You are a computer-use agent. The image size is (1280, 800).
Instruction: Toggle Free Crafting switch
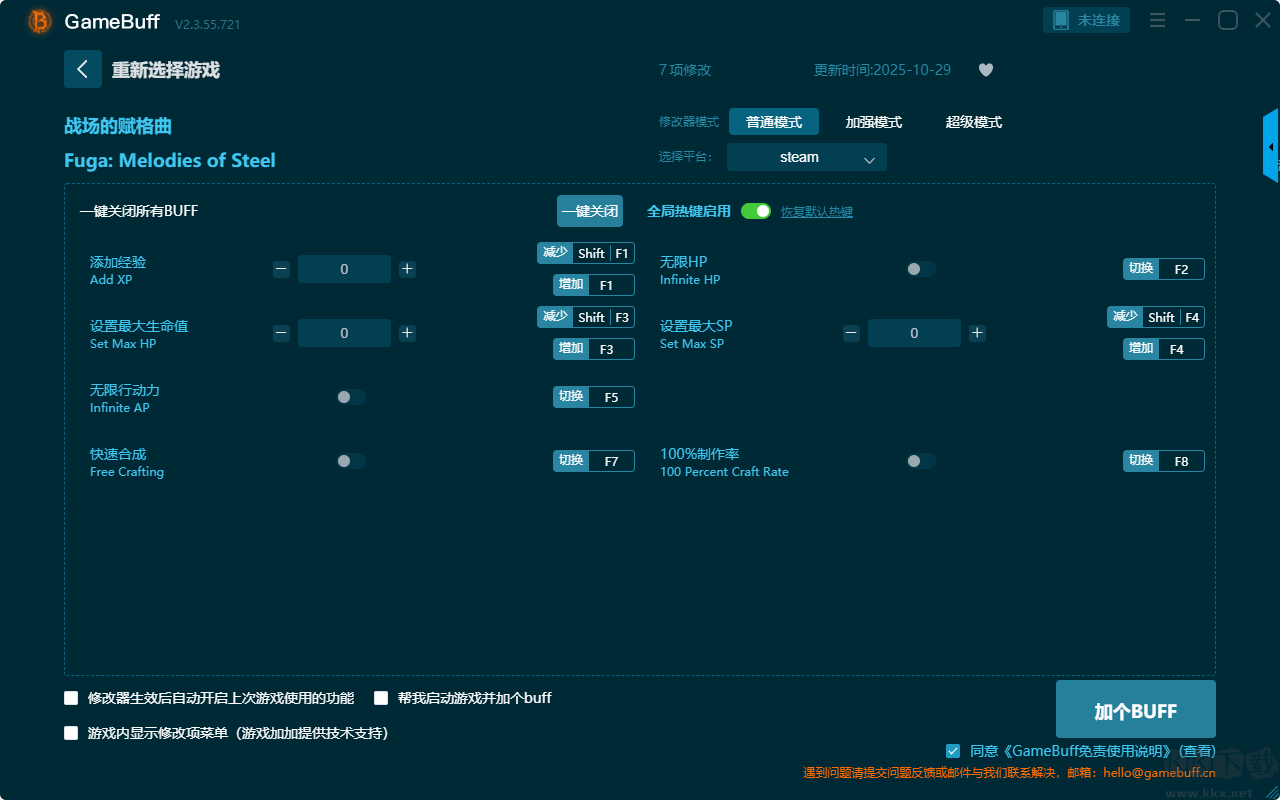point(351,461)
